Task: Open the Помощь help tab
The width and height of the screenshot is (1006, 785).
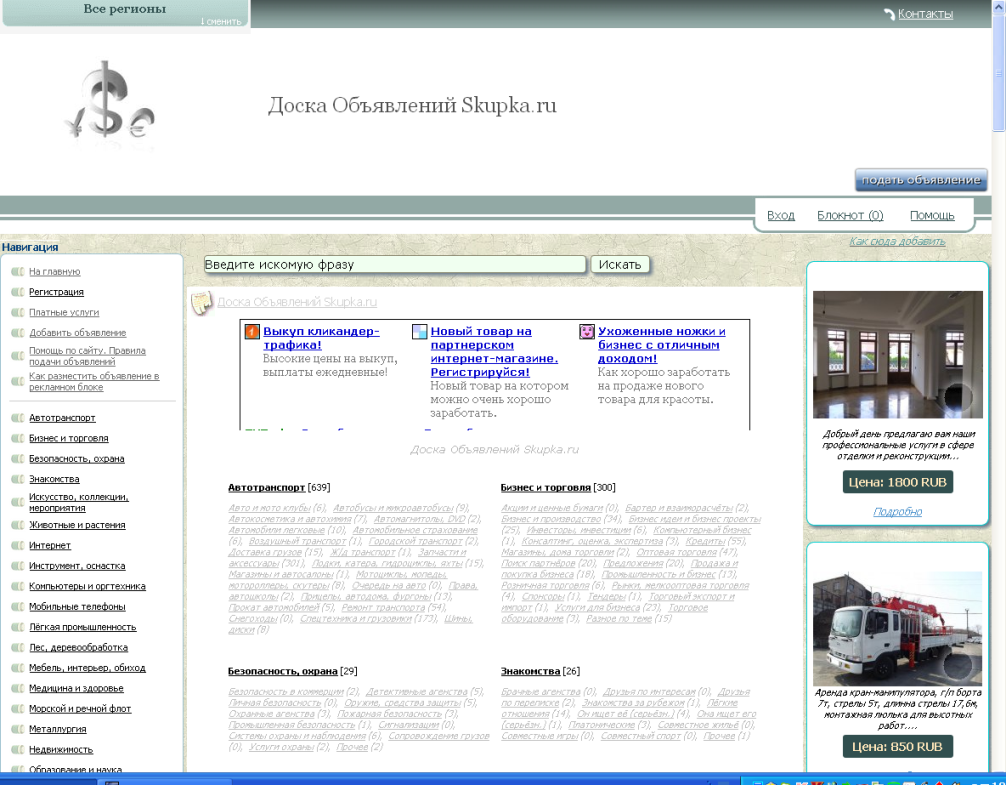Action: click(932, 215)
